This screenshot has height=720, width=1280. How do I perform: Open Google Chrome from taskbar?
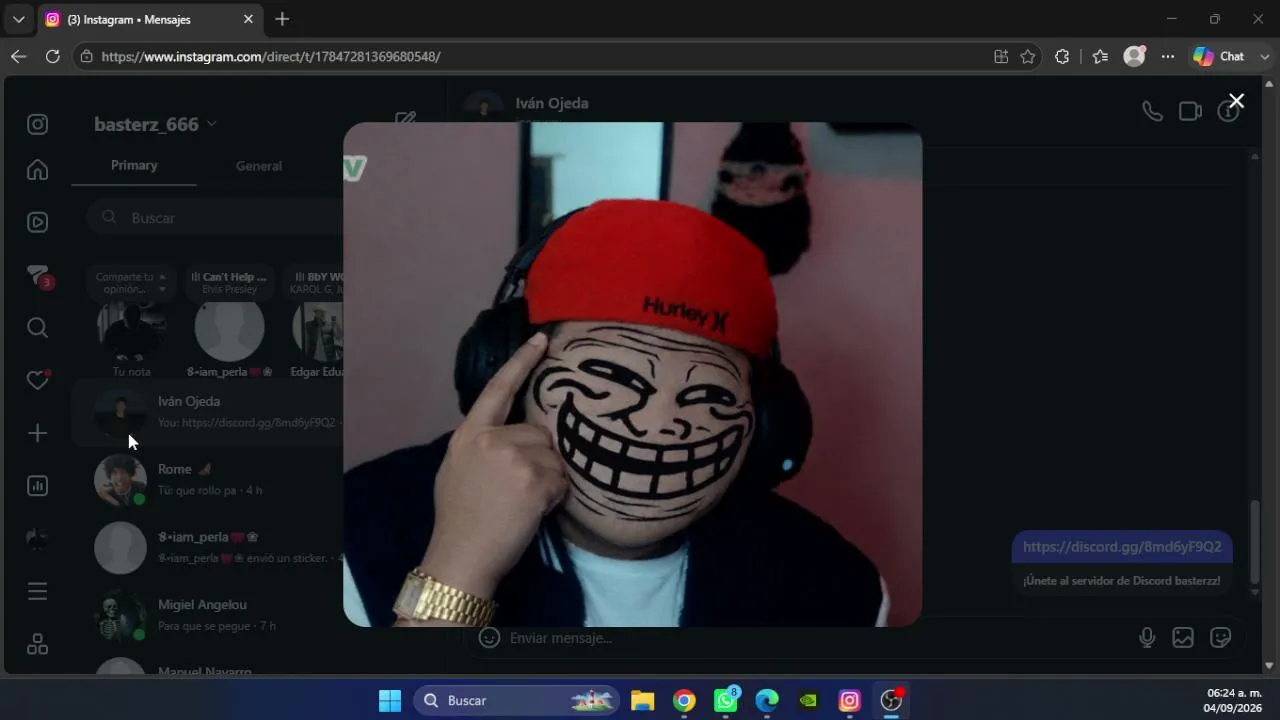pyautogui.click(x=684, y=701)
